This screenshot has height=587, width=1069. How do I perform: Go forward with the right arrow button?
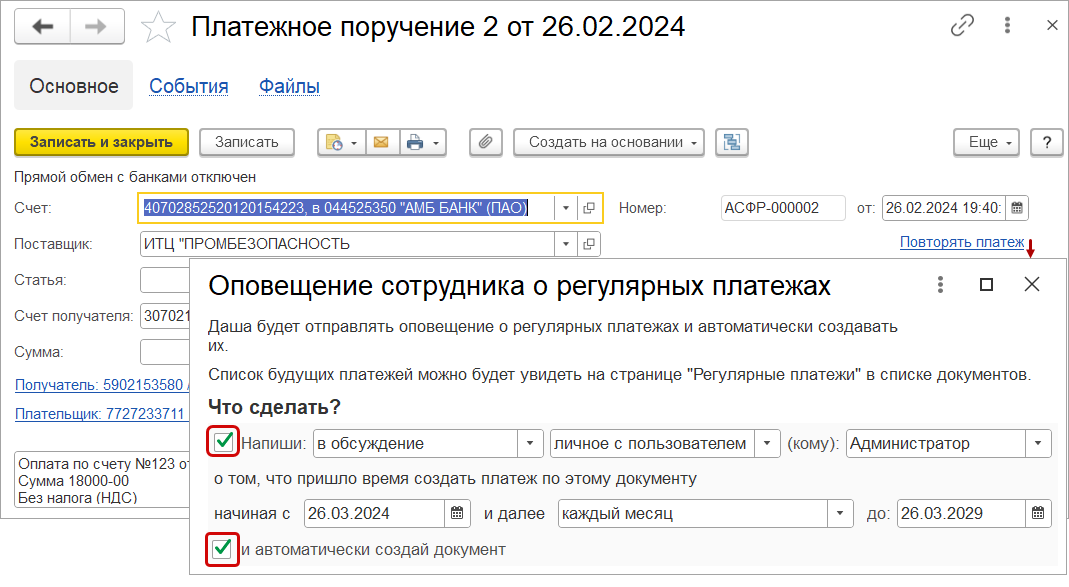click(x=97, y=27)
